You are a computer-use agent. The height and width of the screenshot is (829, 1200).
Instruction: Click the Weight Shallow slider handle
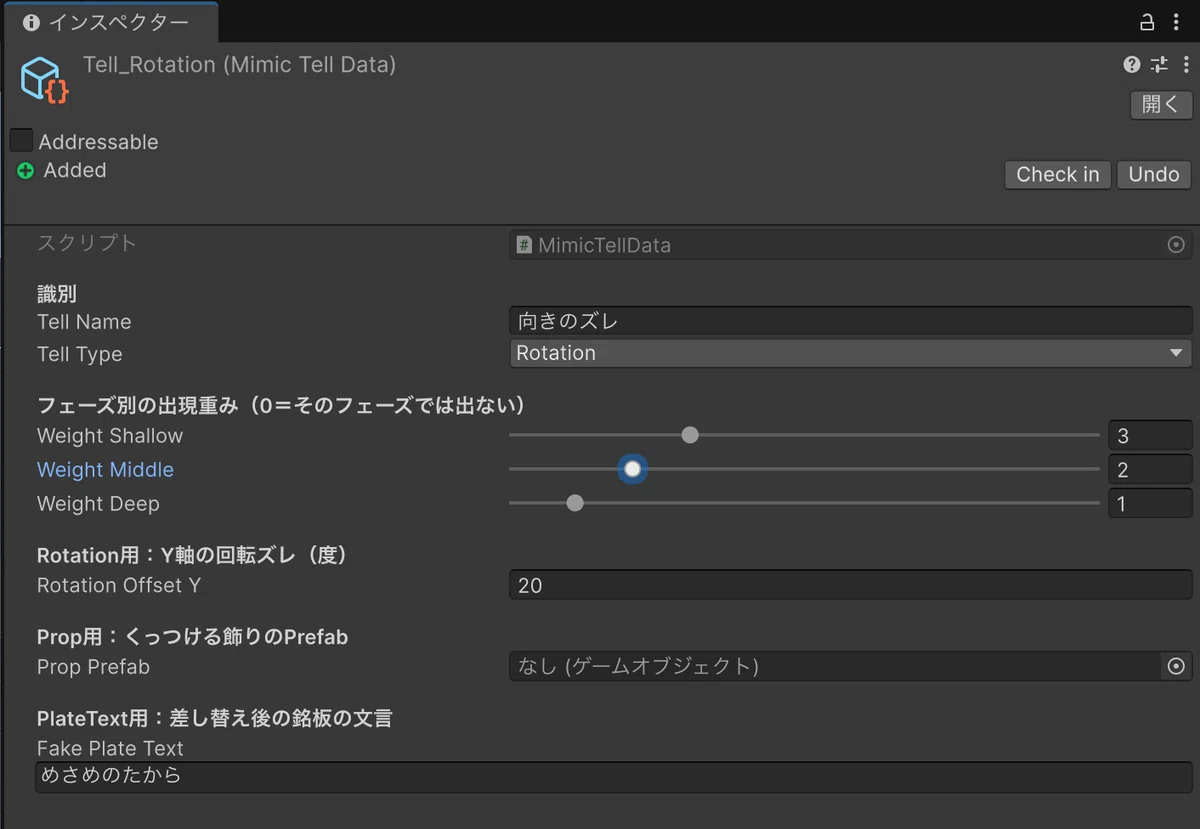690,435
